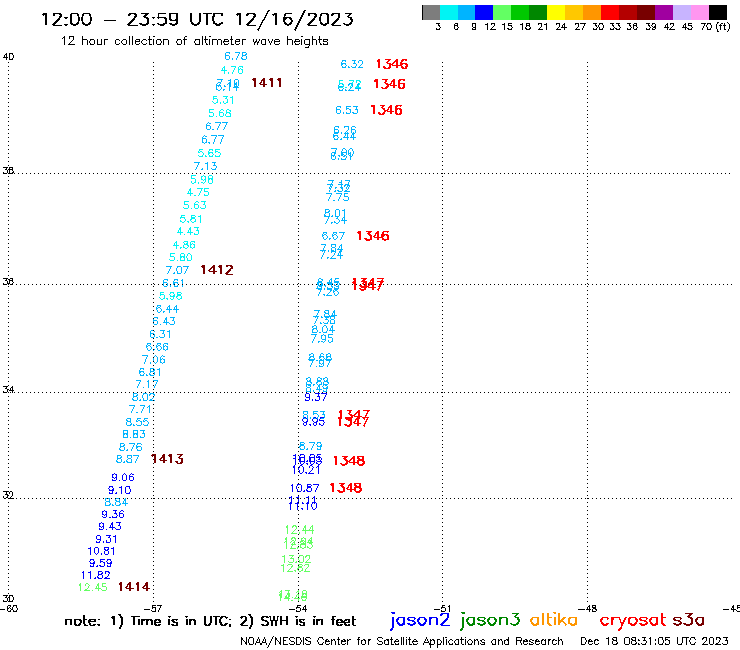Click the wave height value "6.31"

[x=160, y=334]
